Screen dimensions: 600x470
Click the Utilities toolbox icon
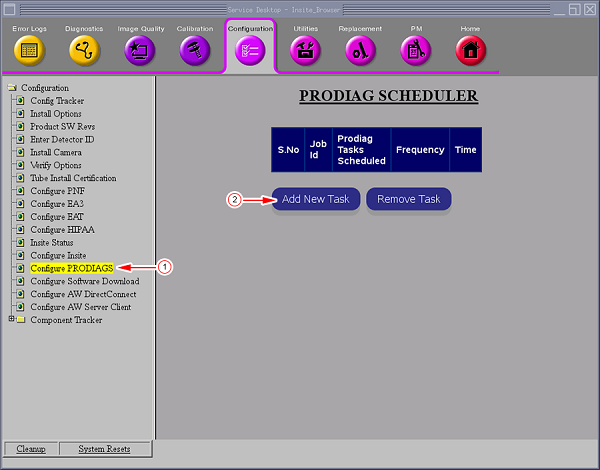[305, 50]
